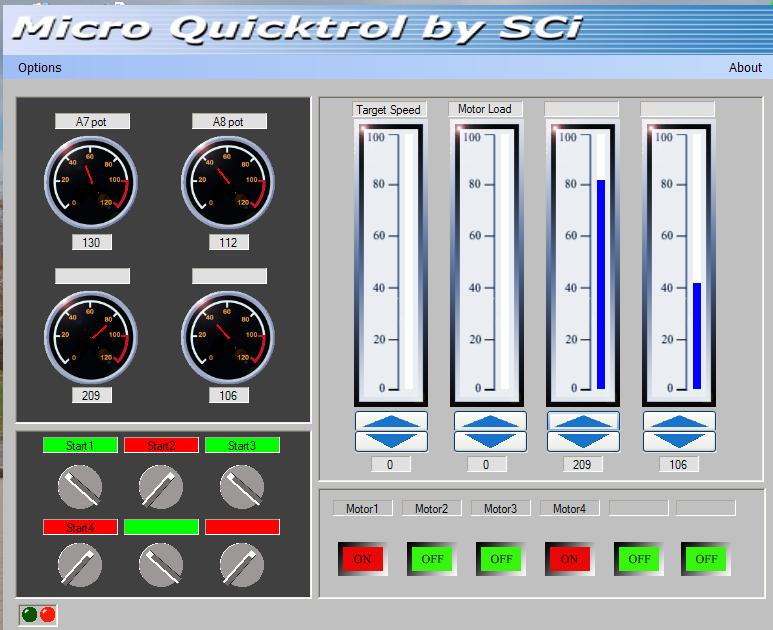Click the Motor Load label
Viewport: 773px width, 630px height.
point(485,109)
